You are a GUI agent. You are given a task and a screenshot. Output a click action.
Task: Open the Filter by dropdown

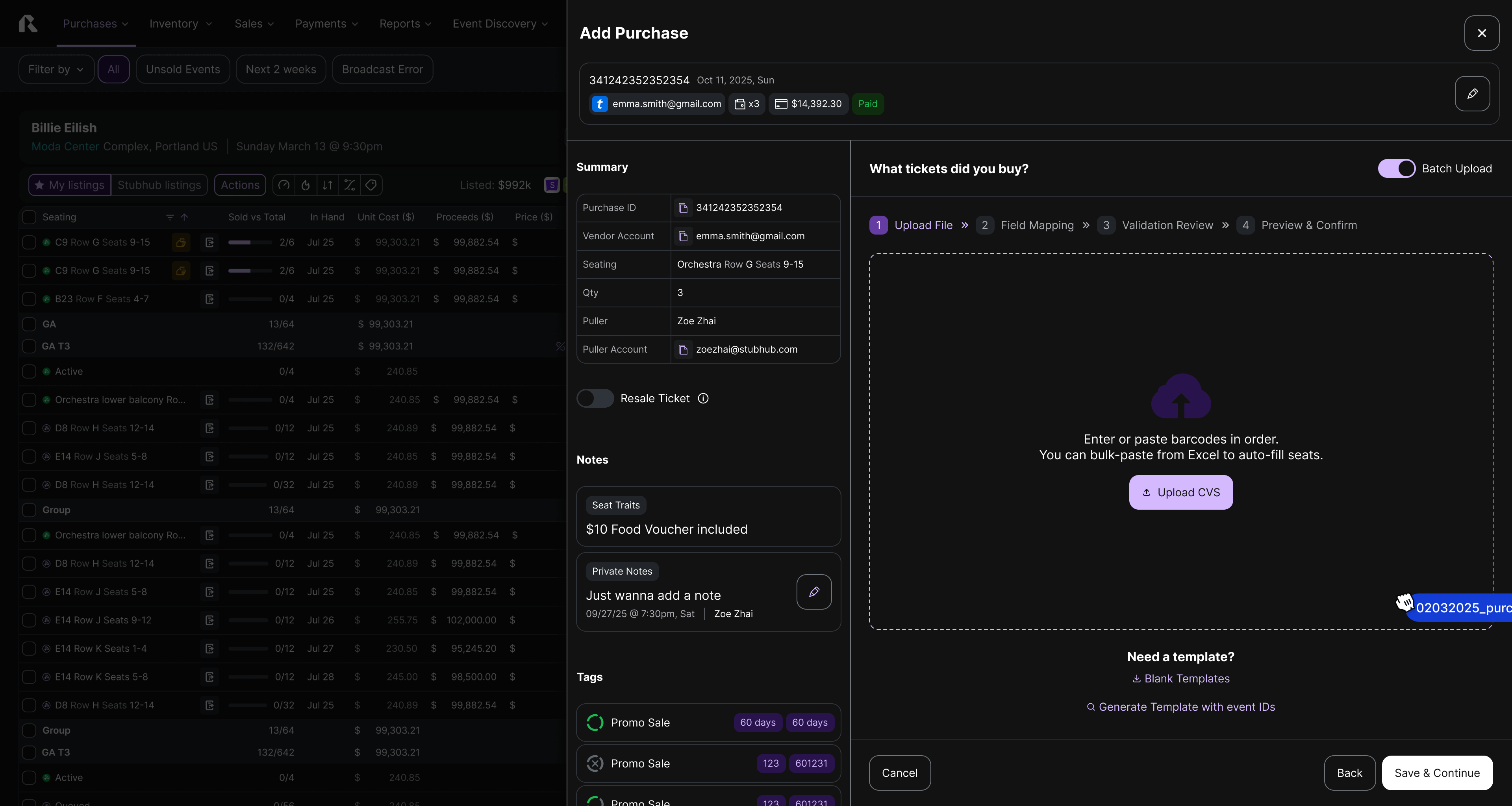click(x=56, y=69)
